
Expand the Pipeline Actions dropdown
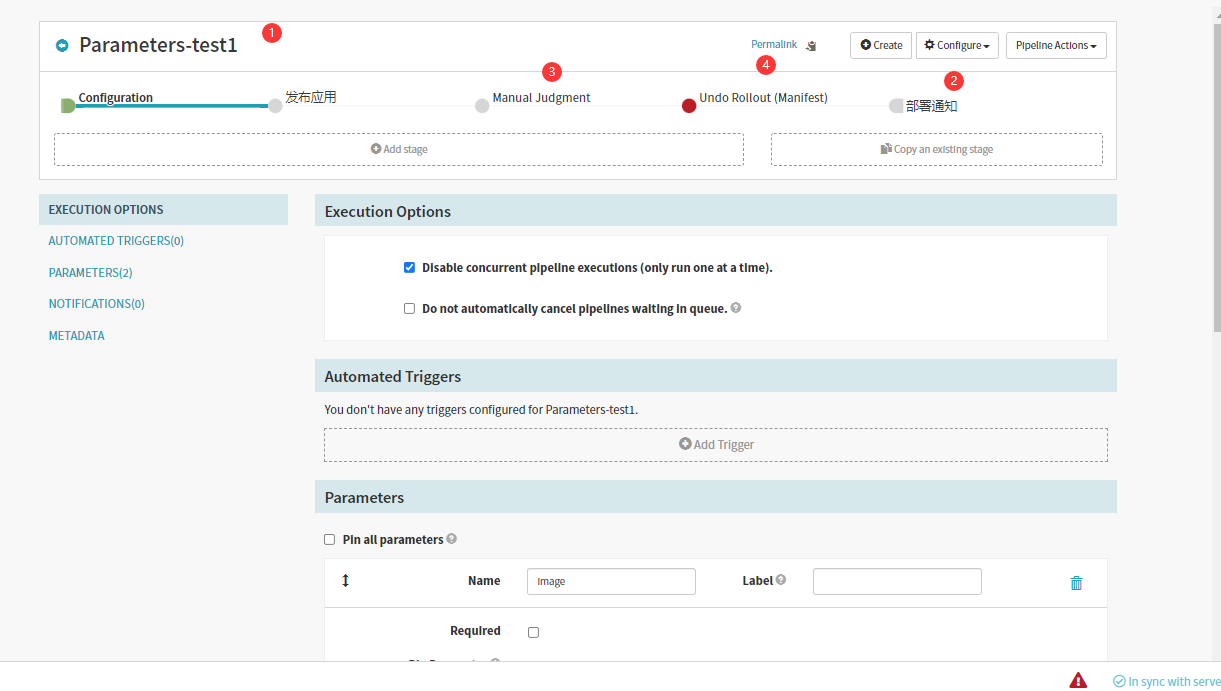[1056, 45]
